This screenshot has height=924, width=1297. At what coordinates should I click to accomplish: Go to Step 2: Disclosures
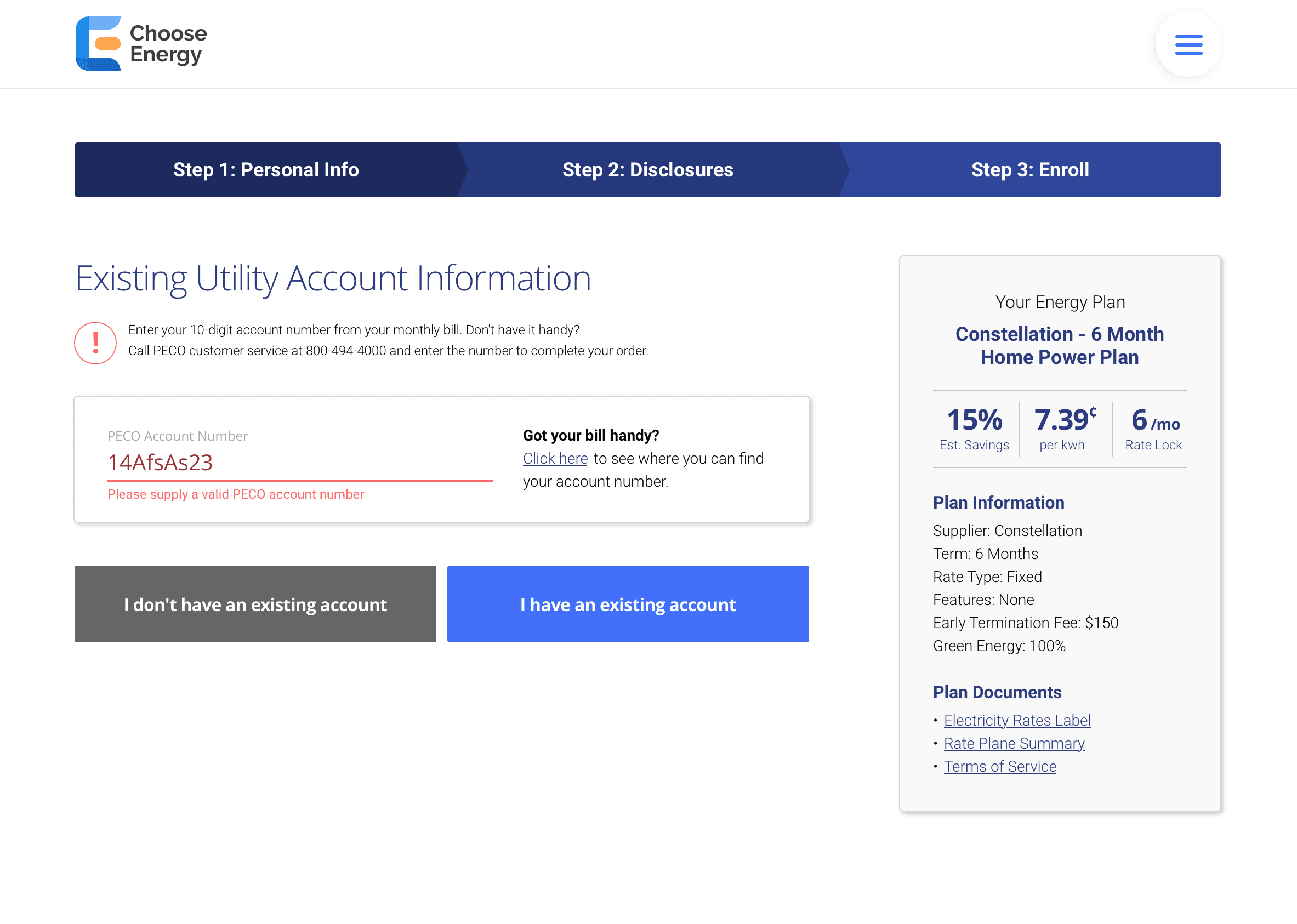pyautogui.click(x=647, y=169)
